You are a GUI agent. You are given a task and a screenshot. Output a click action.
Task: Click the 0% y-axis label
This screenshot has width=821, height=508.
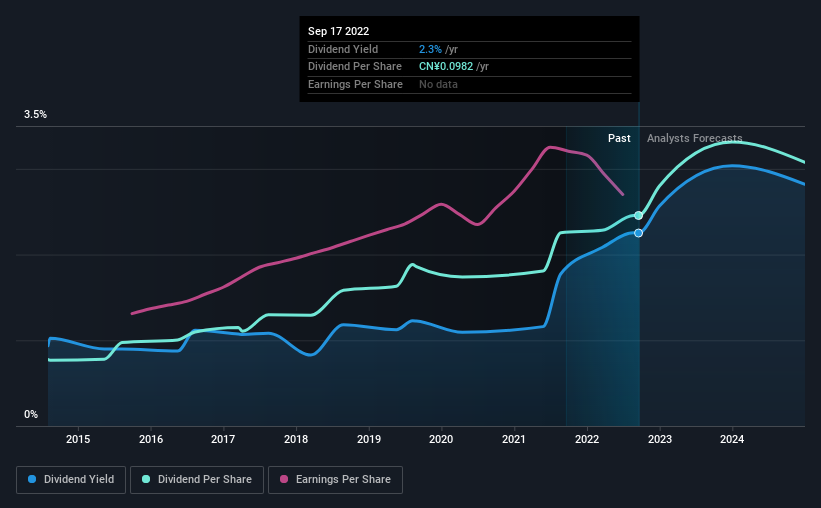(x=31, y=414)
